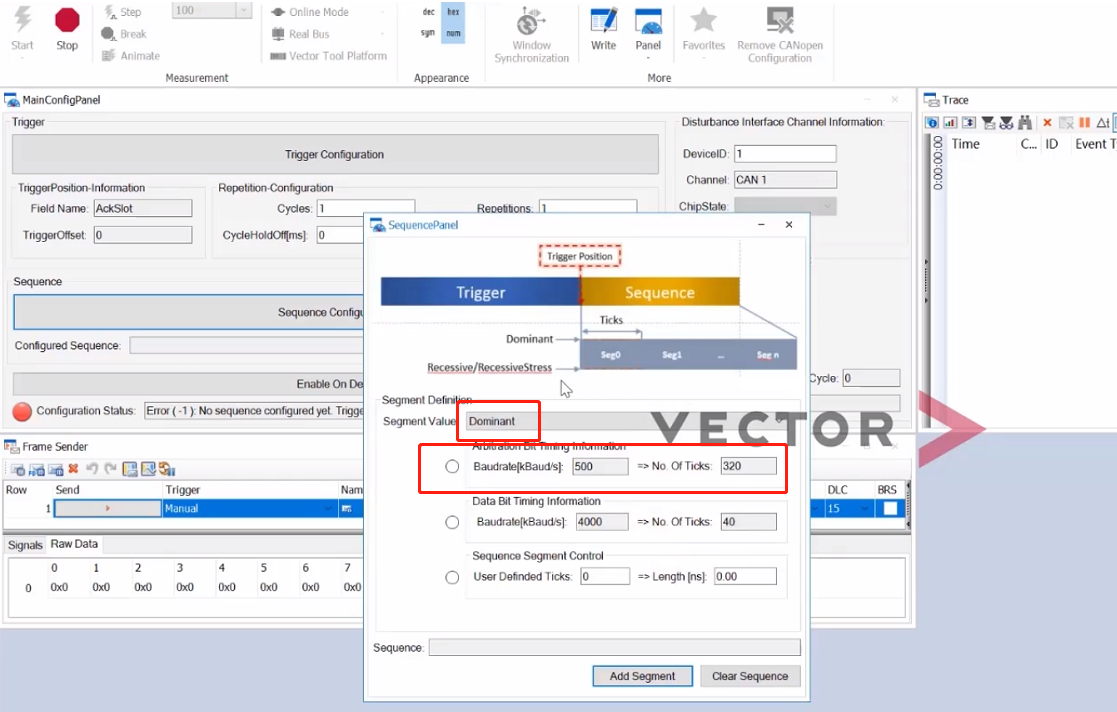Click the byte 0 value 0x0 cell

58,587
